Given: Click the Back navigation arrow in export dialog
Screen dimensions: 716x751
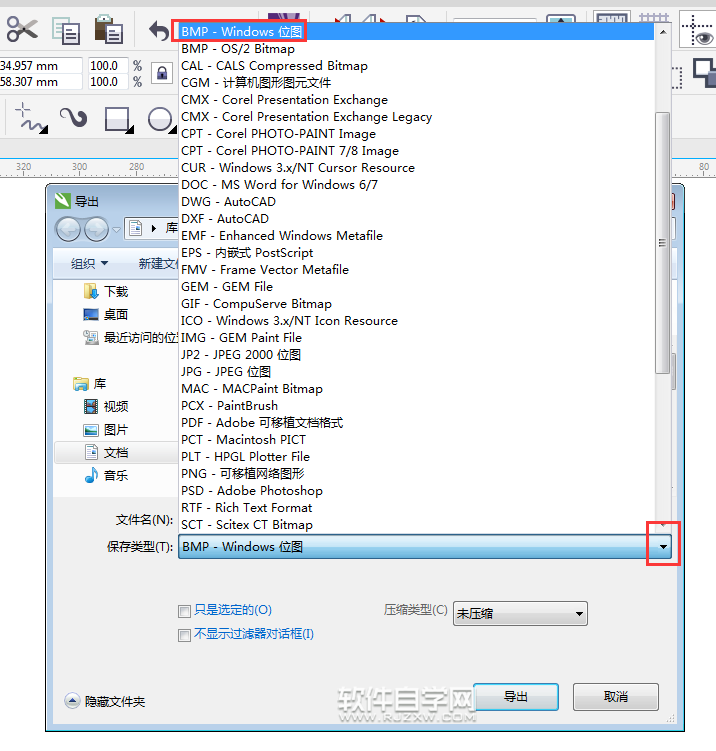Looking at the screenshot, I should pos(68,229).
